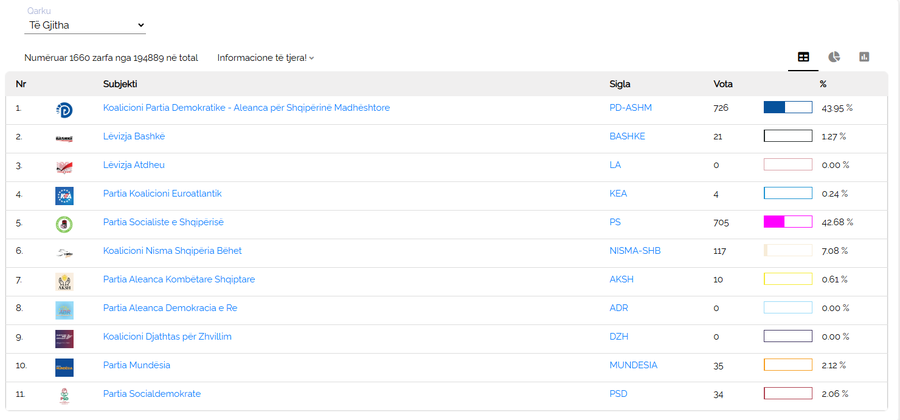
Task: Click the percentage 1.27 %
Action: [834, 137]
